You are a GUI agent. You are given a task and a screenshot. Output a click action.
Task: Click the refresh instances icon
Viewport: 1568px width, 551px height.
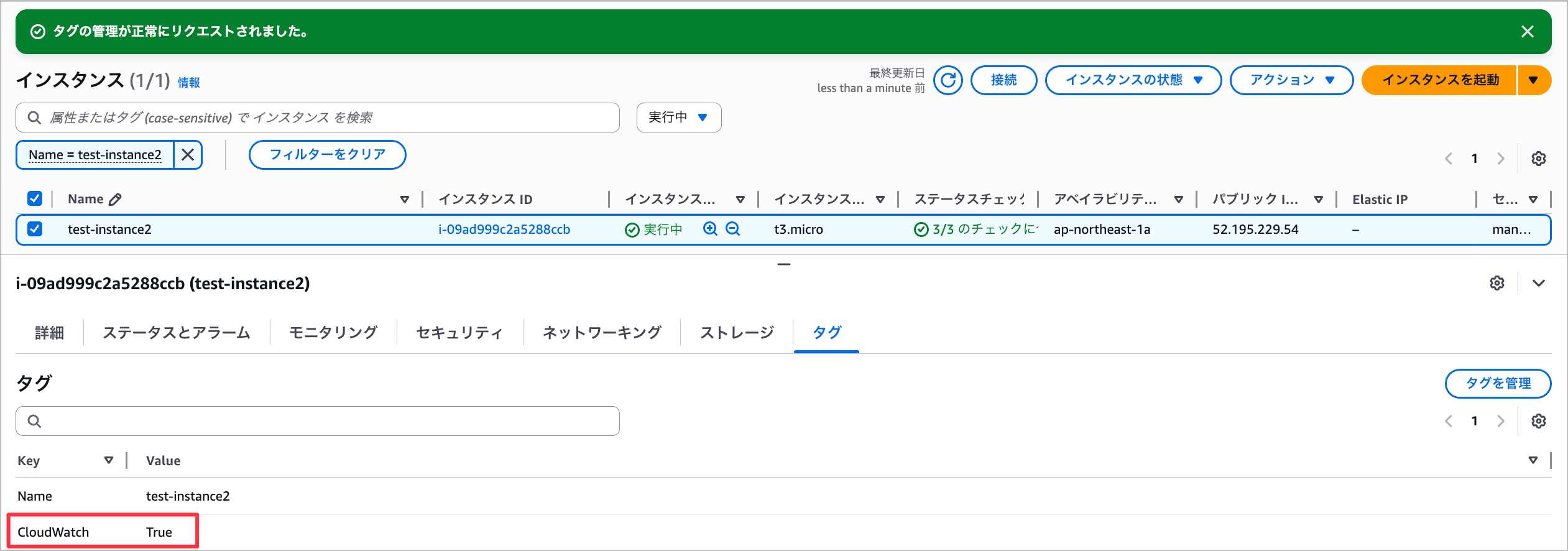(948, 80)
